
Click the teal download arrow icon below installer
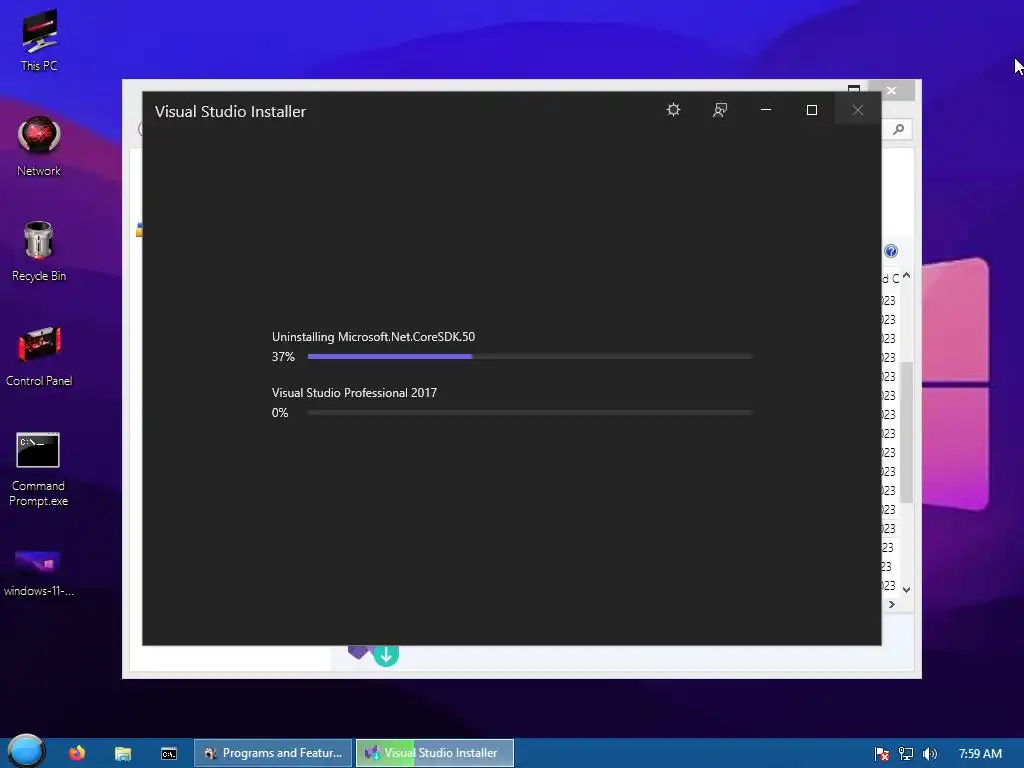coord(386,655)
